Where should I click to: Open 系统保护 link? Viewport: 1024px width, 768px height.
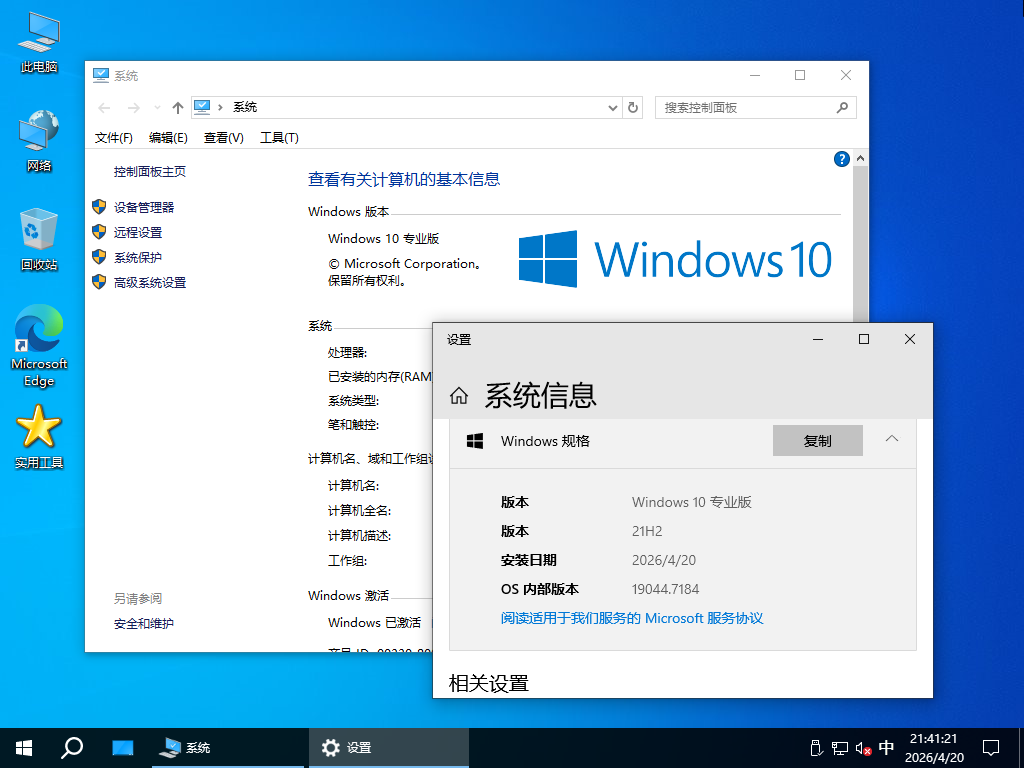[x=138, y=257]
